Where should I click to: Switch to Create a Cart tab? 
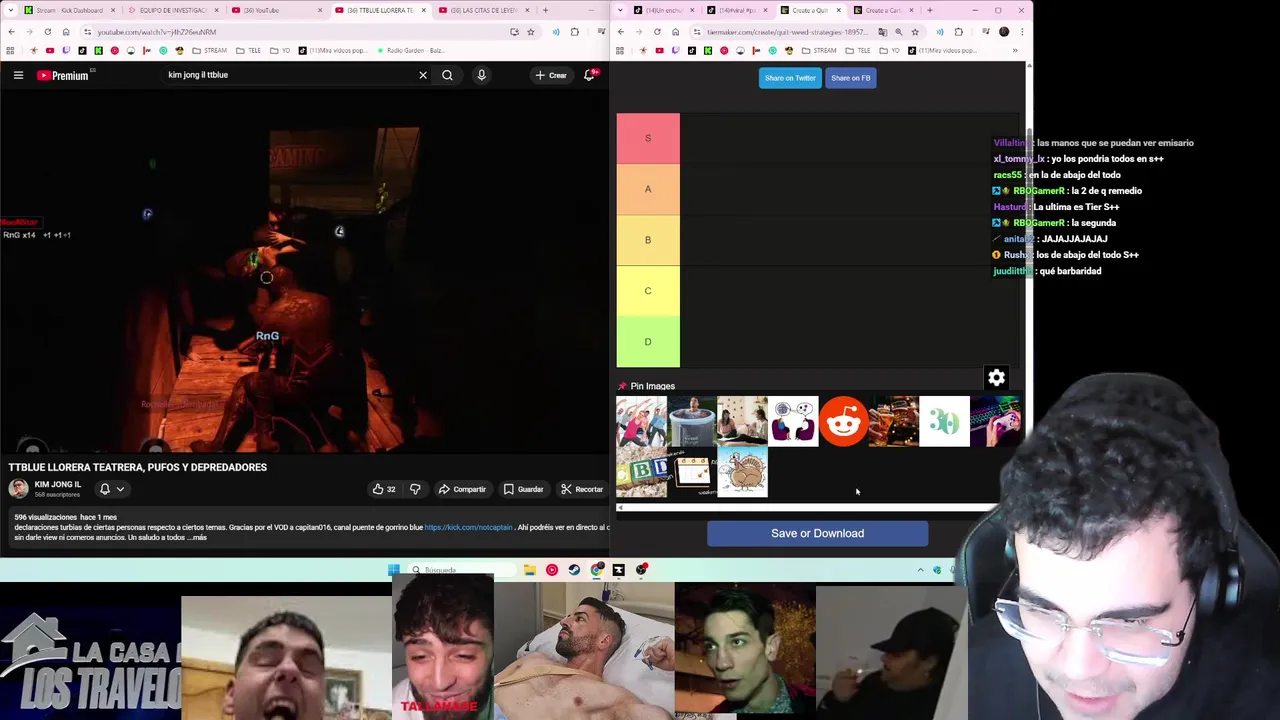pos(884,10)
